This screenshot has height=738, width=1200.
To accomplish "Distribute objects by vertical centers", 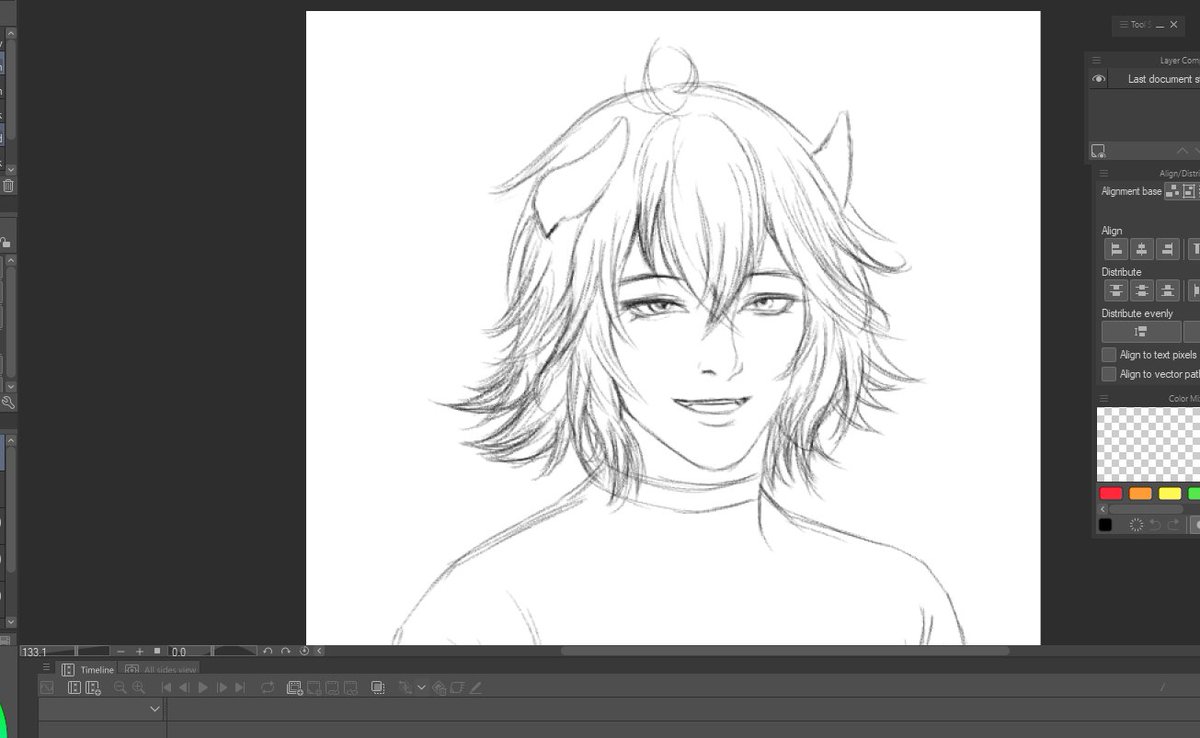I will 1142,291.
